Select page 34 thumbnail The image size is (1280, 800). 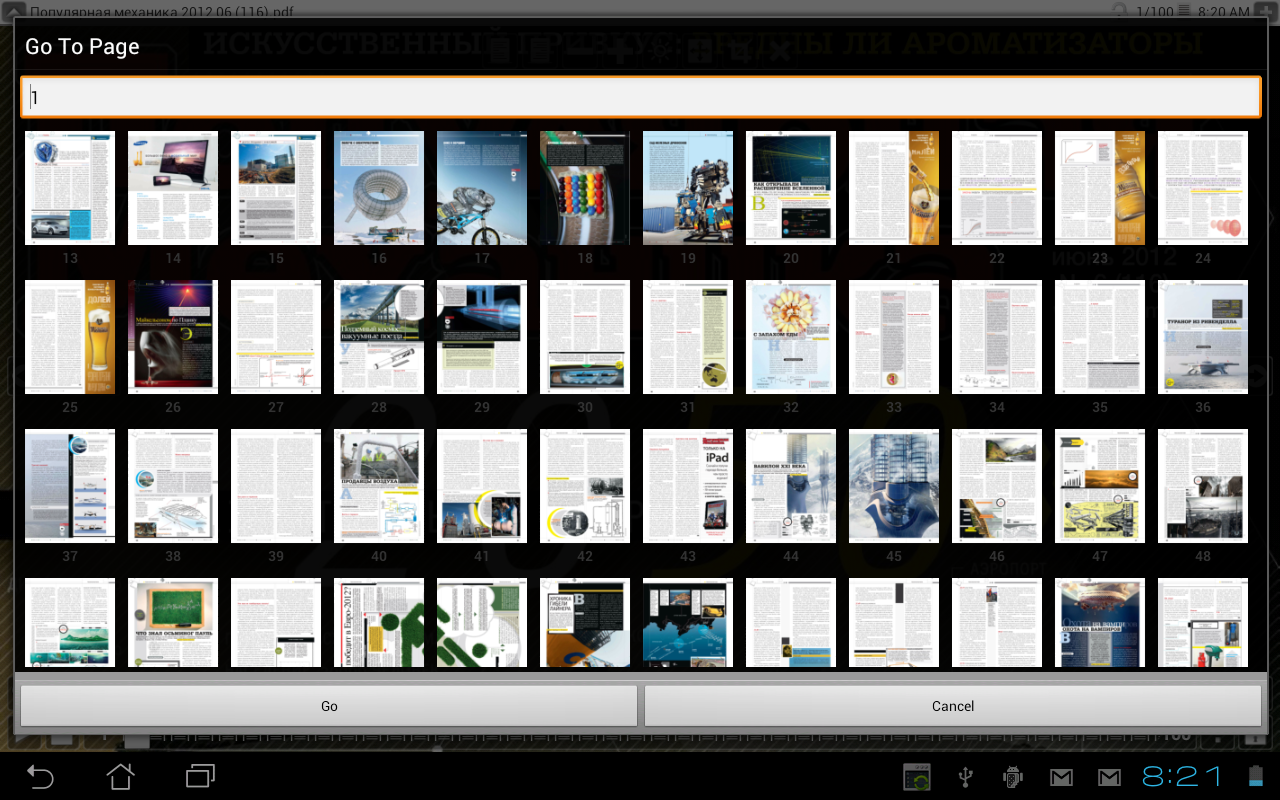tap(997, 337)
